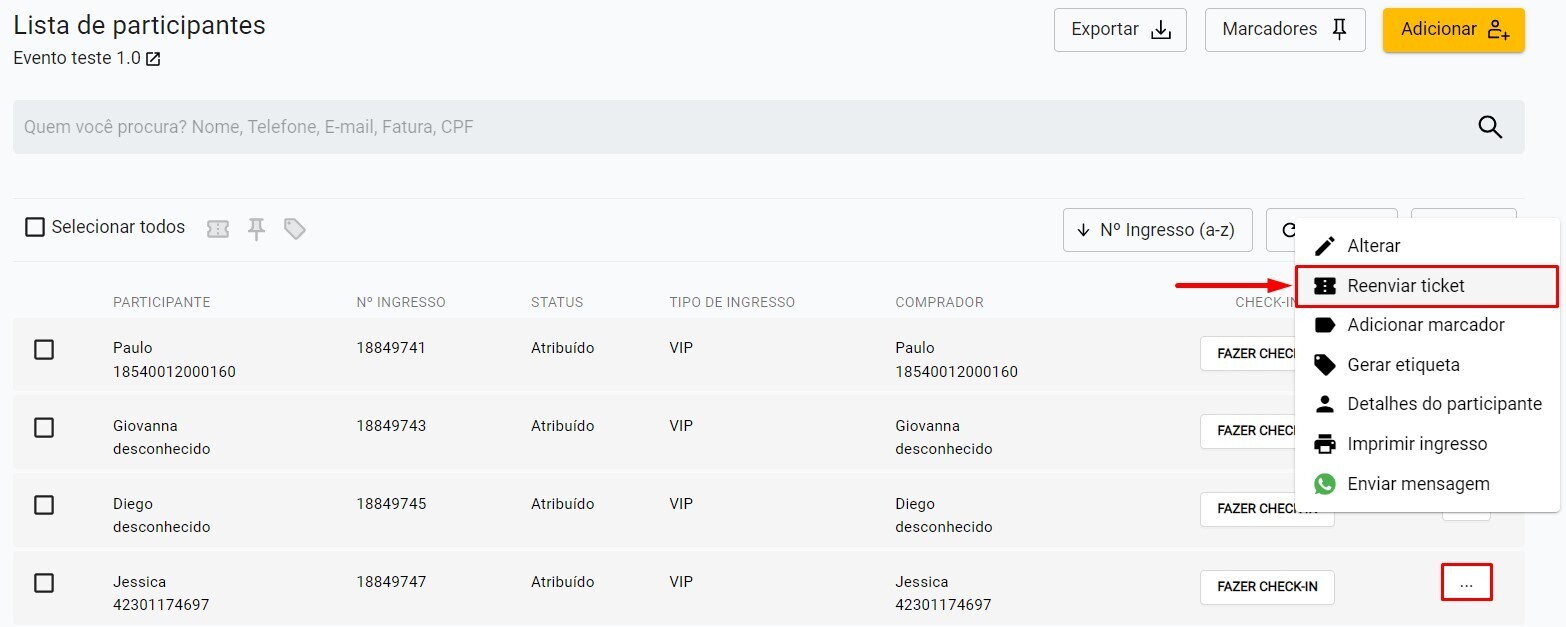Click the pin marker icon in the toolbar
This screenshot has width=1566, height=627.
tap(257, 230)
